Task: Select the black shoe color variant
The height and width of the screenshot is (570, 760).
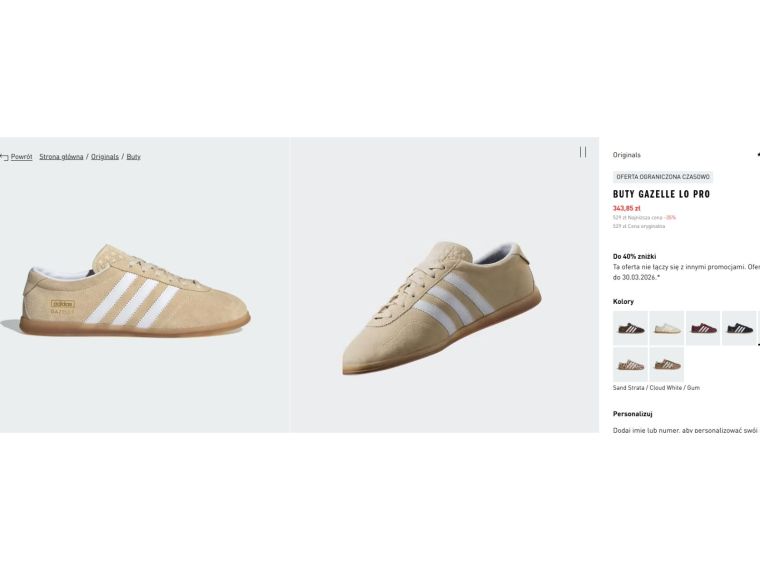Action: tap(738, 328)
